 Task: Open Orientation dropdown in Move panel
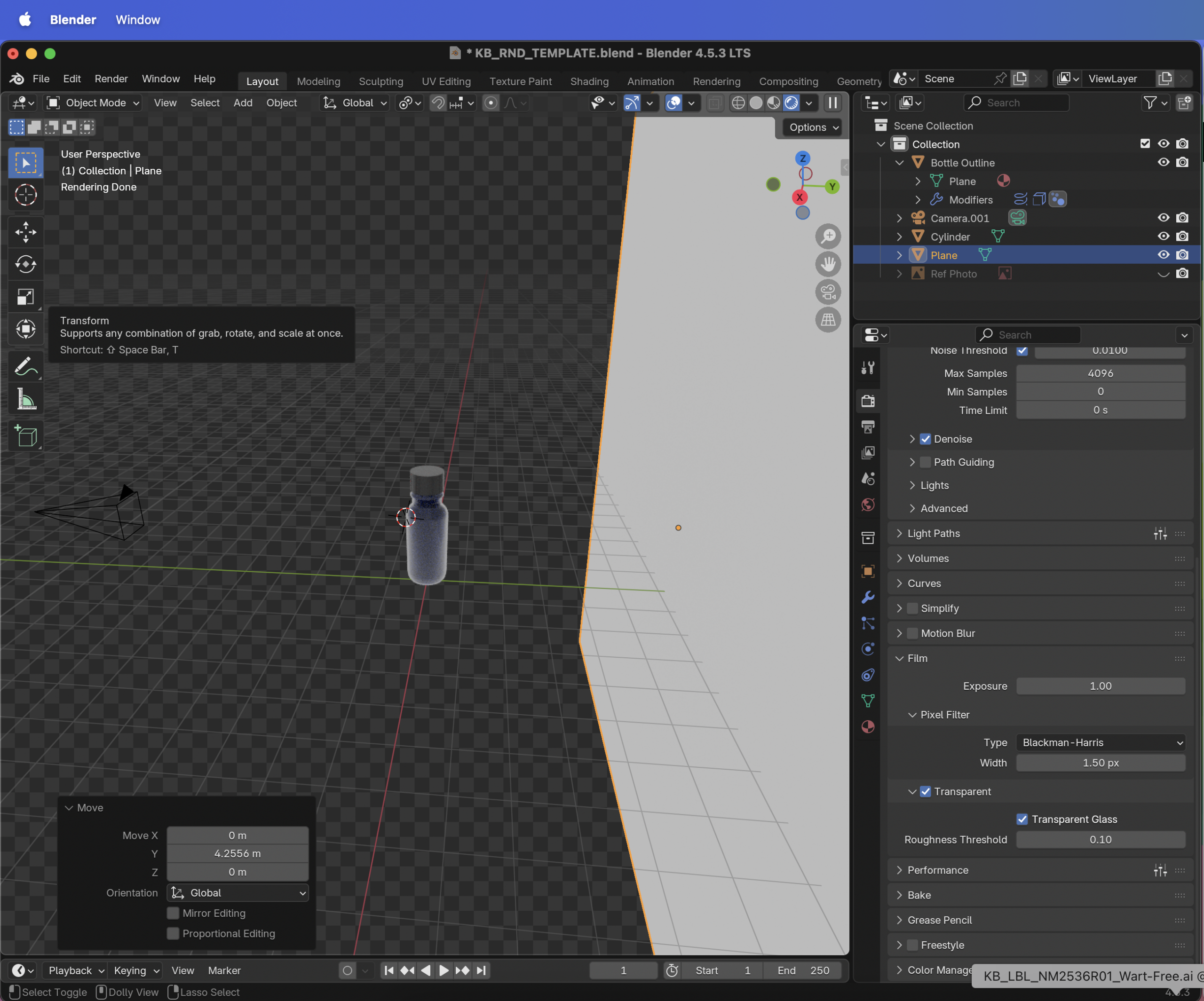tap(238, 893)
